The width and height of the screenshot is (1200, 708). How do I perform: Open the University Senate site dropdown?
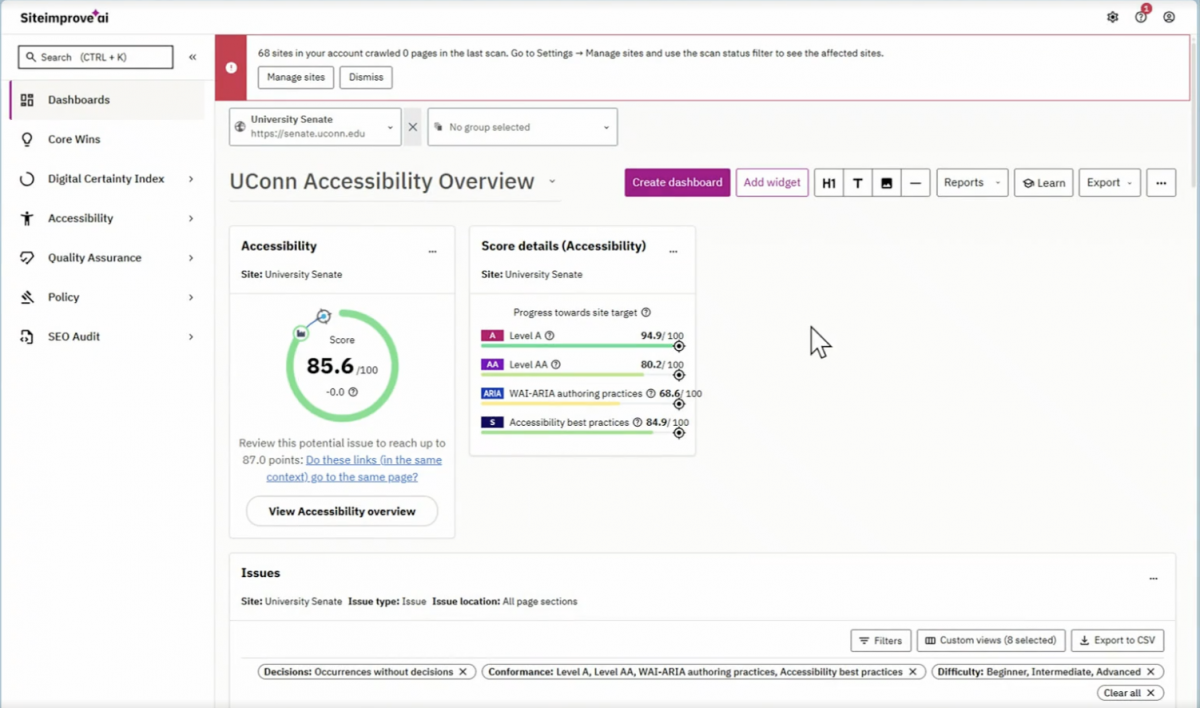315,127
